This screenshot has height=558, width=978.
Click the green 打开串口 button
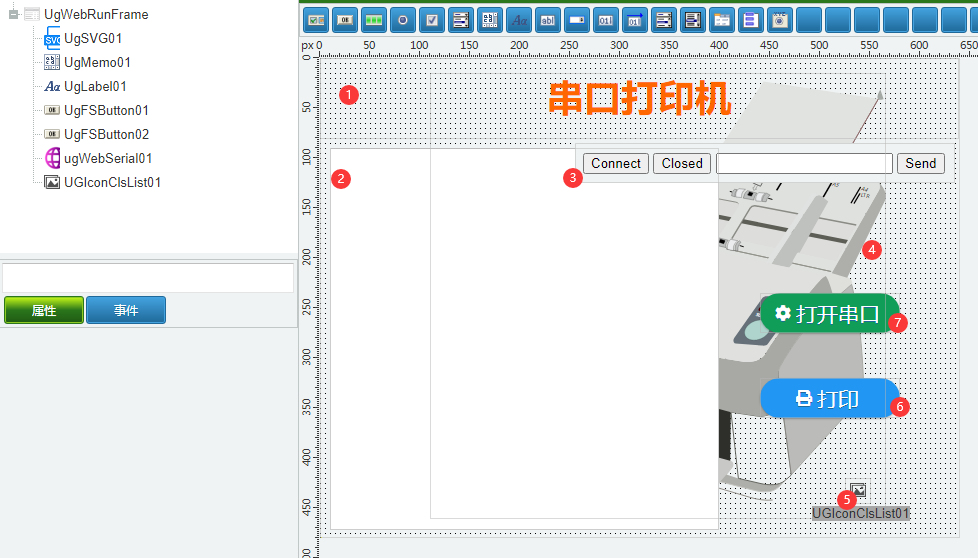point(830,313)
